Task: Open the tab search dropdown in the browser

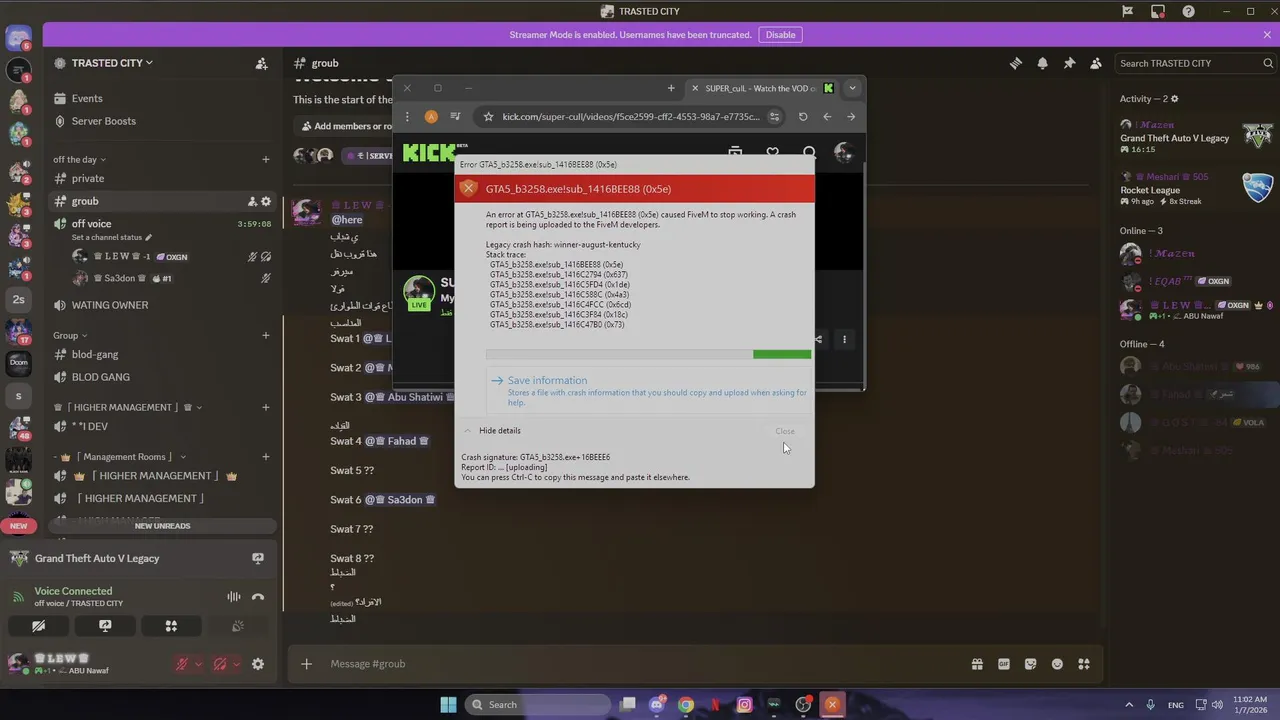Action: [x=852, y=88]
